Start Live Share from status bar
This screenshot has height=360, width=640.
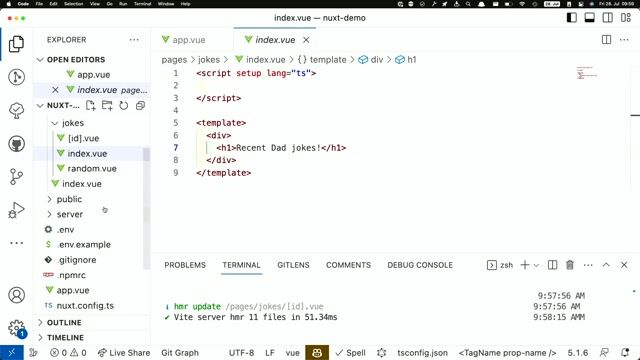(x=124, y=353)
